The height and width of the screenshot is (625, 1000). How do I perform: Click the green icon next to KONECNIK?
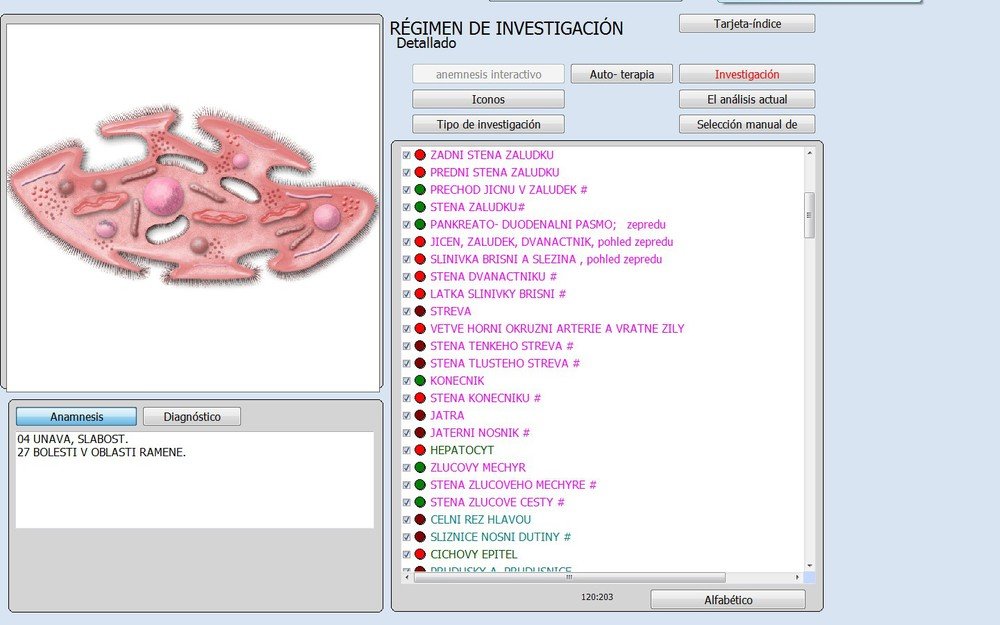coord(418,380)
